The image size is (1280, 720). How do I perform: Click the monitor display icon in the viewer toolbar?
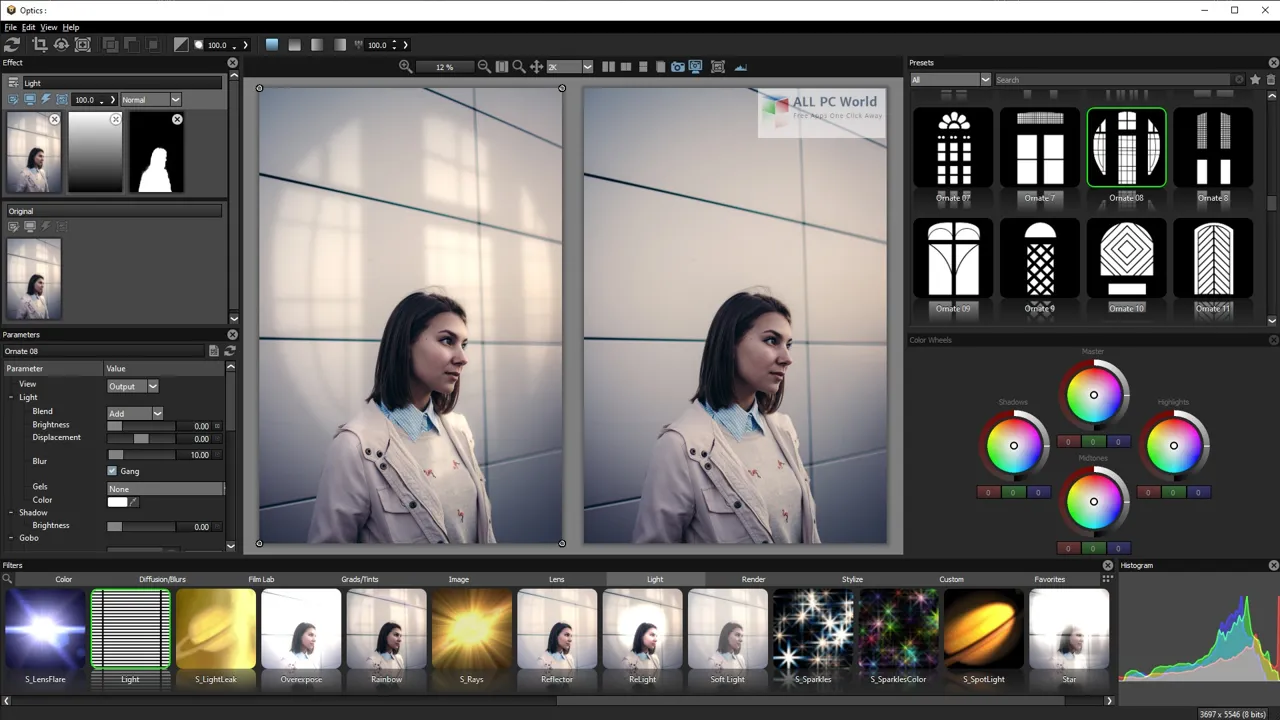[x=696, y=67]
